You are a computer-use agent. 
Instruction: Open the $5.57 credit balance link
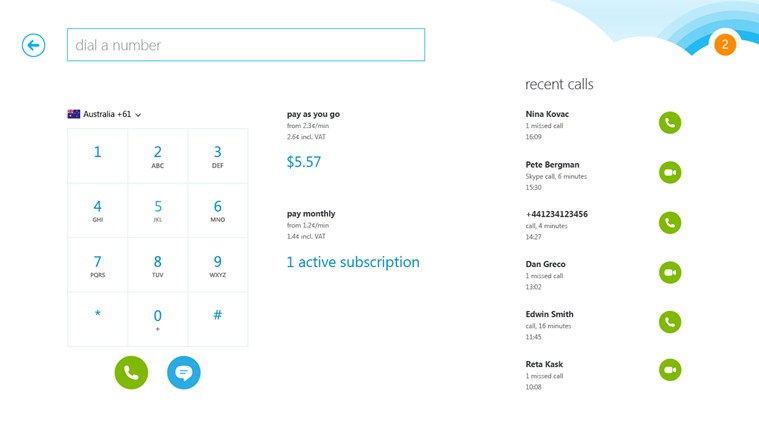pos(304,162)
